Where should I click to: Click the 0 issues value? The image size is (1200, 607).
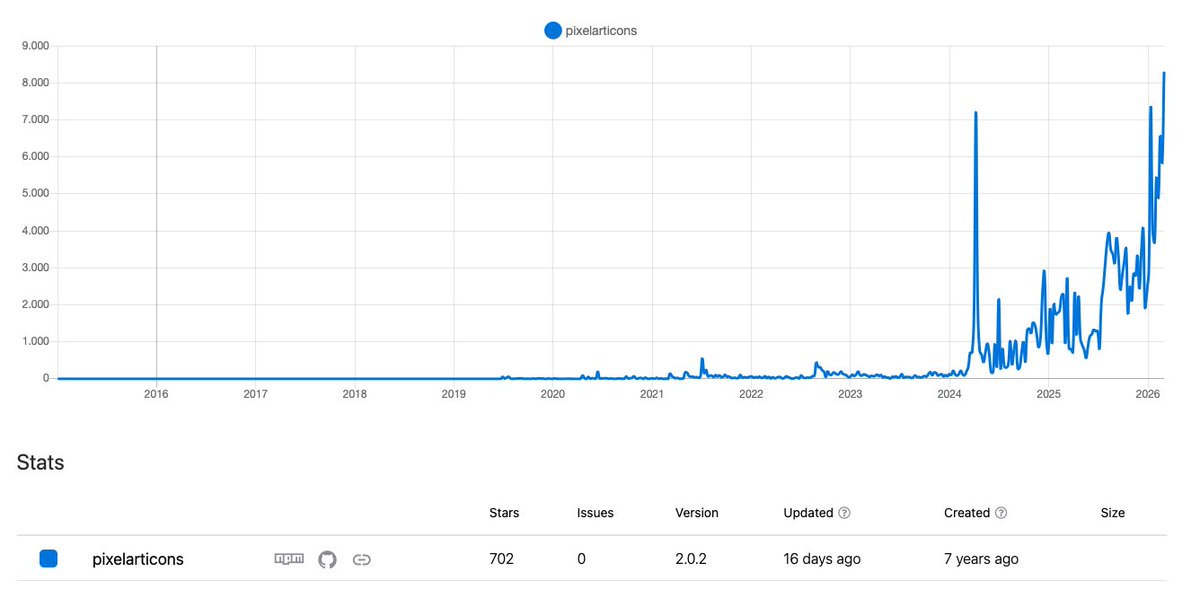581,559
